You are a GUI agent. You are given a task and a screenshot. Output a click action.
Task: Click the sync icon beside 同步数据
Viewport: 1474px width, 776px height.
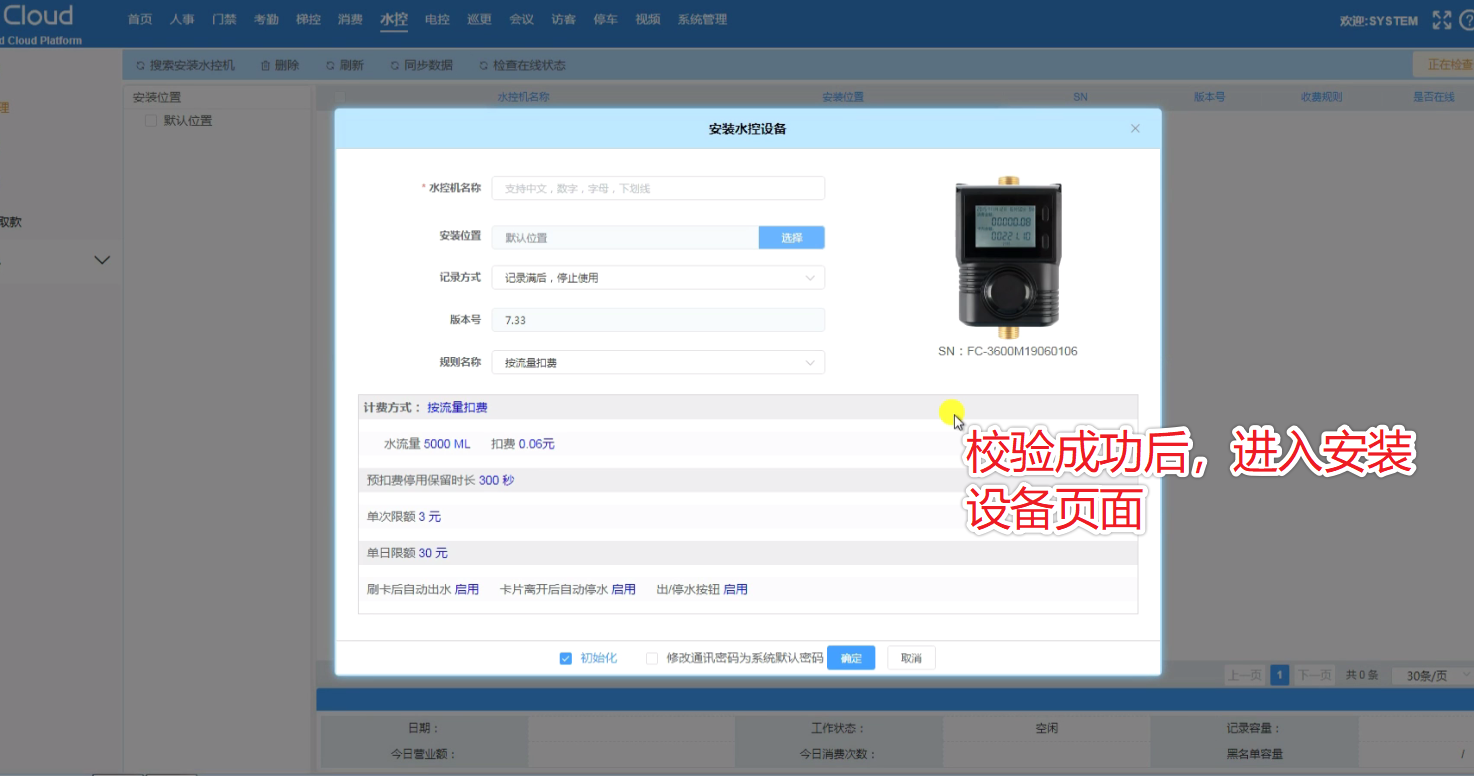pos(394,65)
